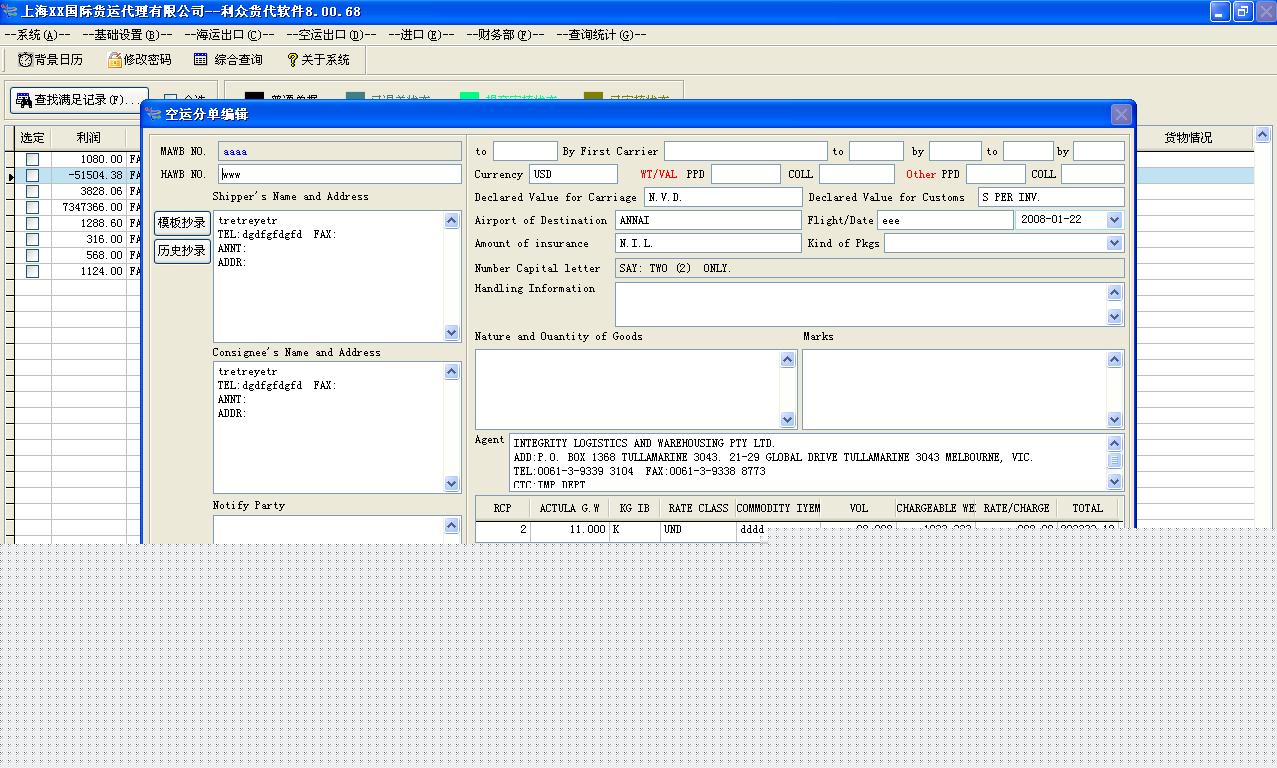Close the 空运分单编辑 dialog
The width and height of the screenshot is (1277, 768).
1121,114
